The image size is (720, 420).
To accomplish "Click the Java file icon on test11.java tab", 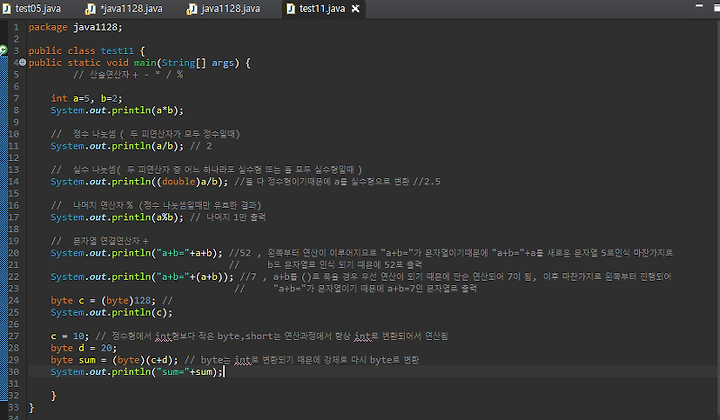I will [291, 9].
